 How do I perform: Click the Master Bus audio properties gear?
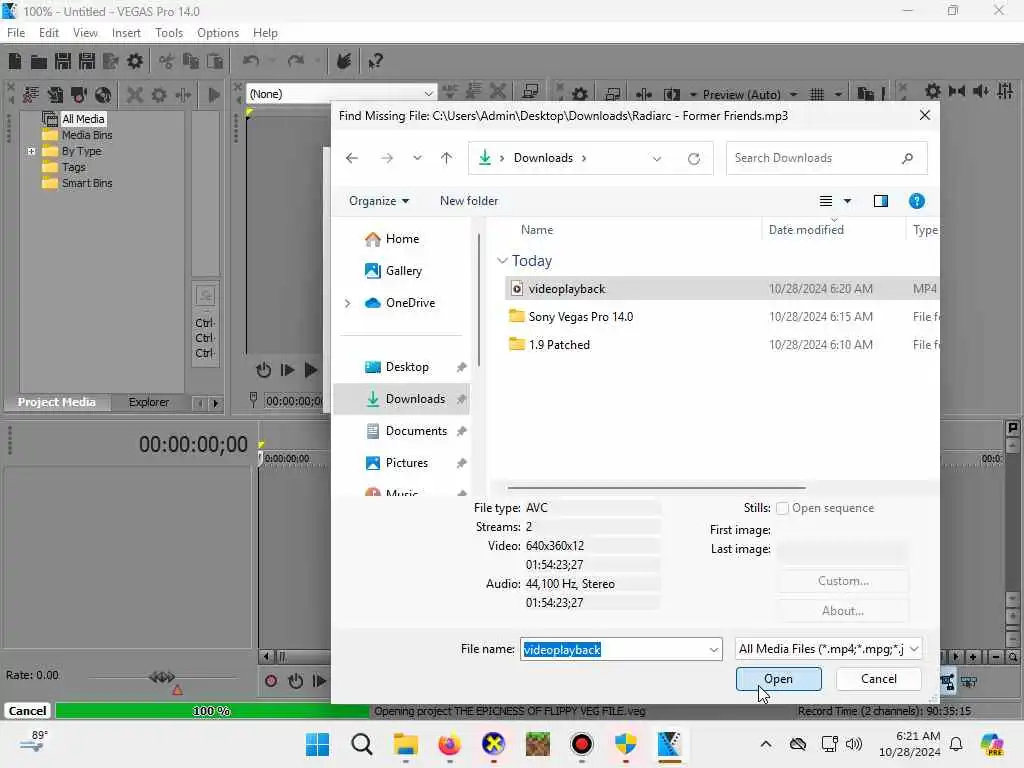(x=933, y=91)
